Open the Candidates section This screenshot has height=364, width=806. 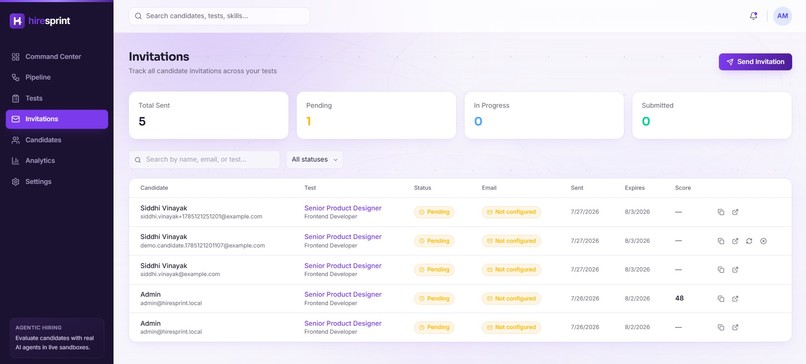(x=57, y=140)
